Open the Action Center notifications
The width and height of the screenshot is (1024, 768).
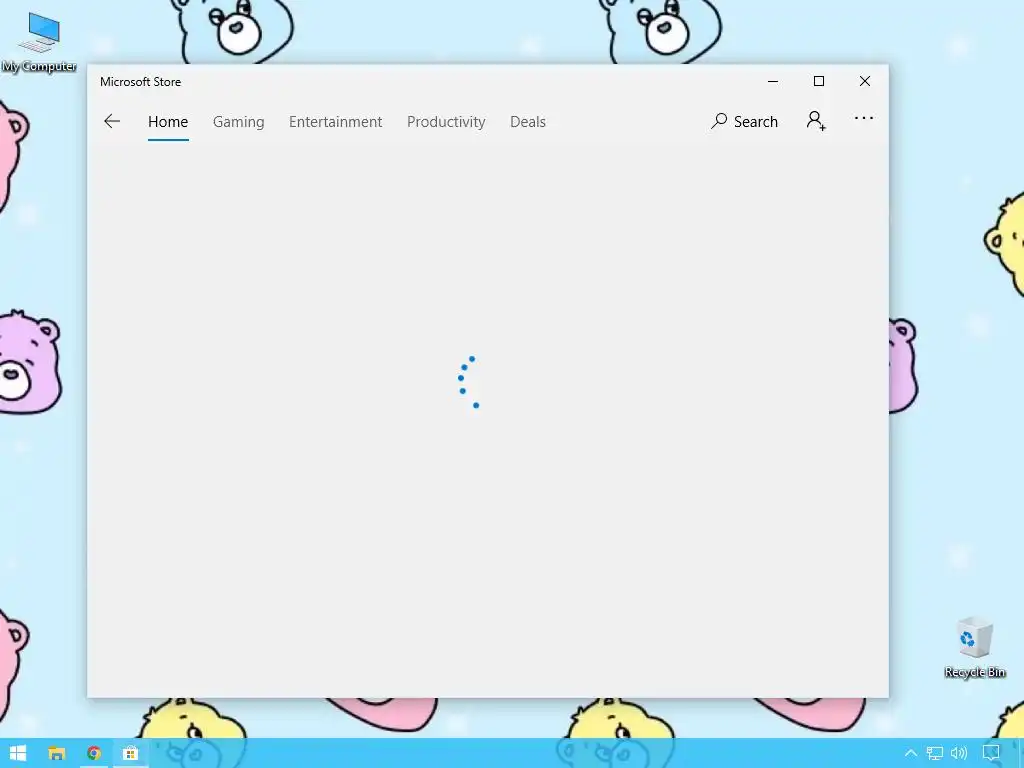991,754
